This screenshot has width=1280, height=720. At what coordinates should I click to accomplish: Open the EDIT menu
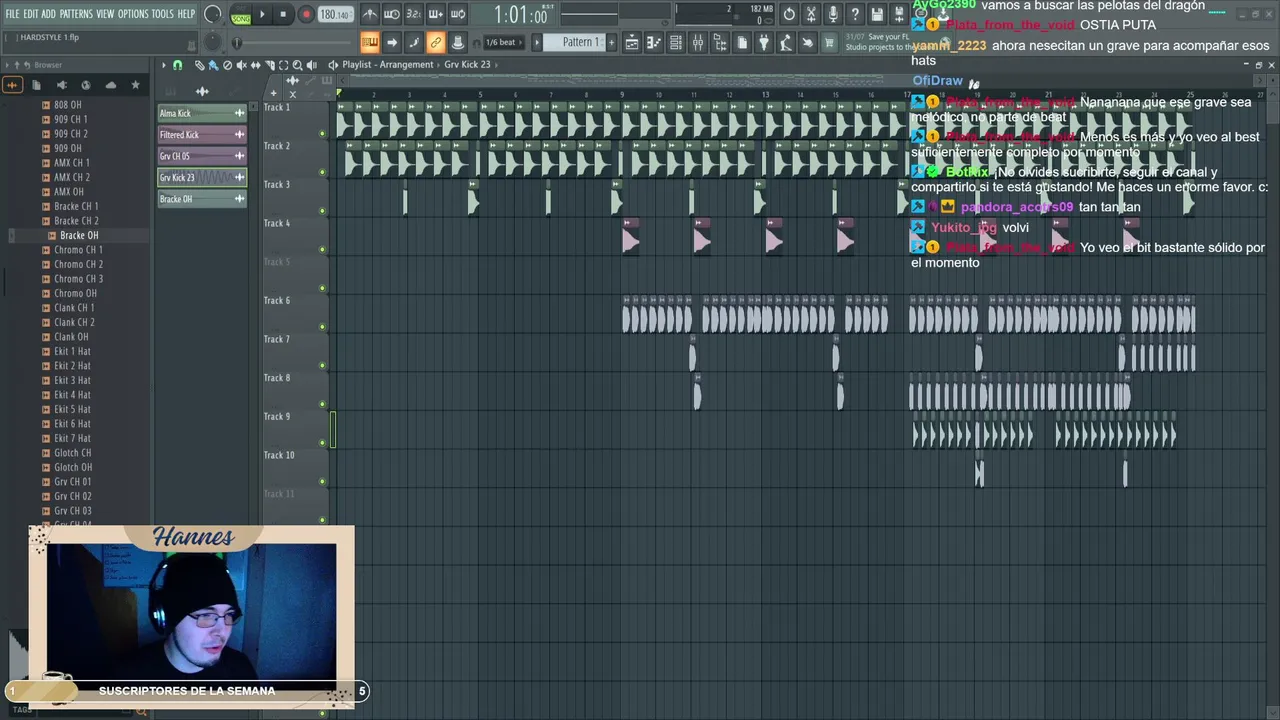31,14
